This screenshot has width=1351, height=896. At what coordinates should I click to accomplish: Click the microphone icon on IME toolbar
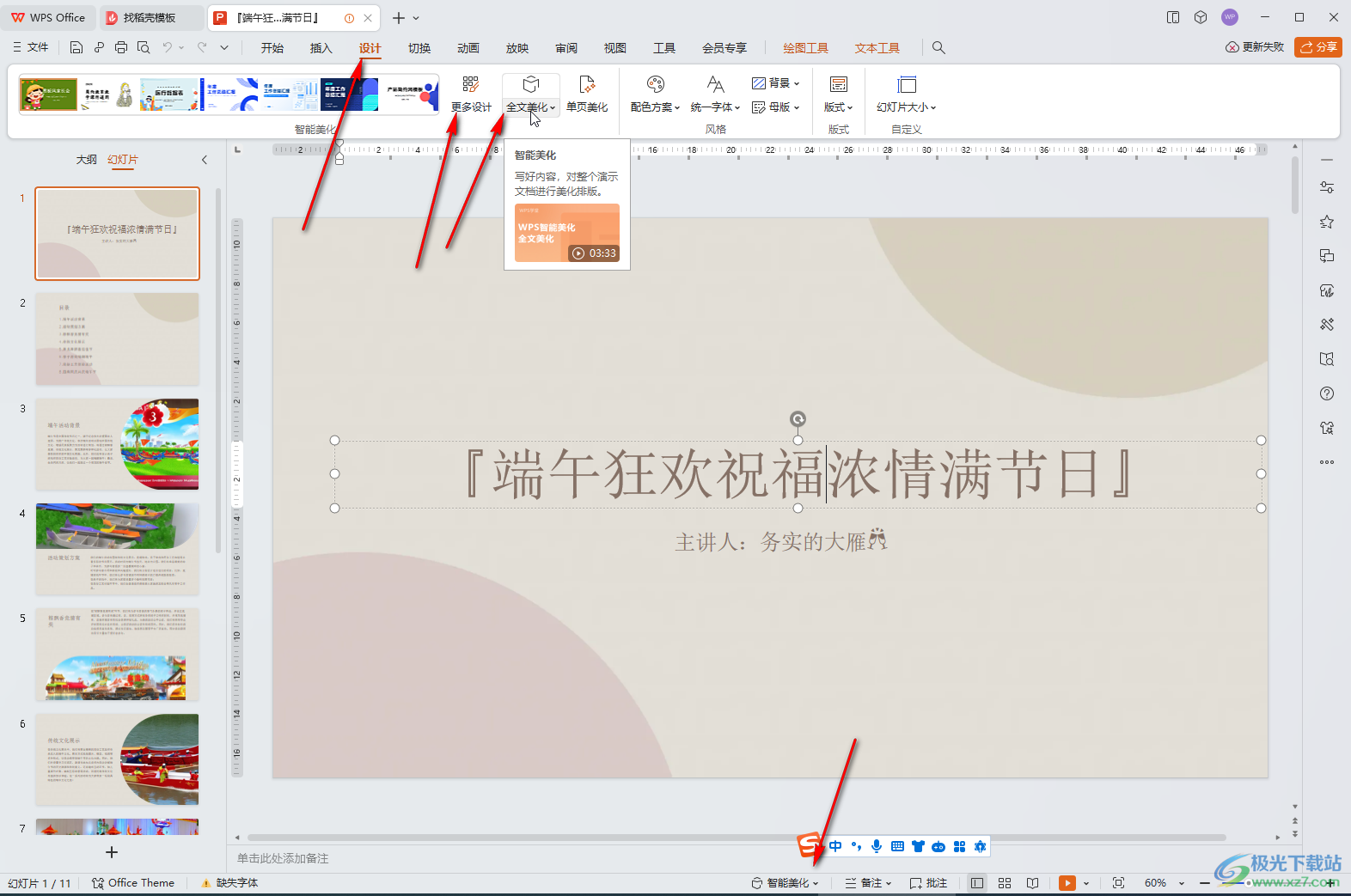[877, 846]
